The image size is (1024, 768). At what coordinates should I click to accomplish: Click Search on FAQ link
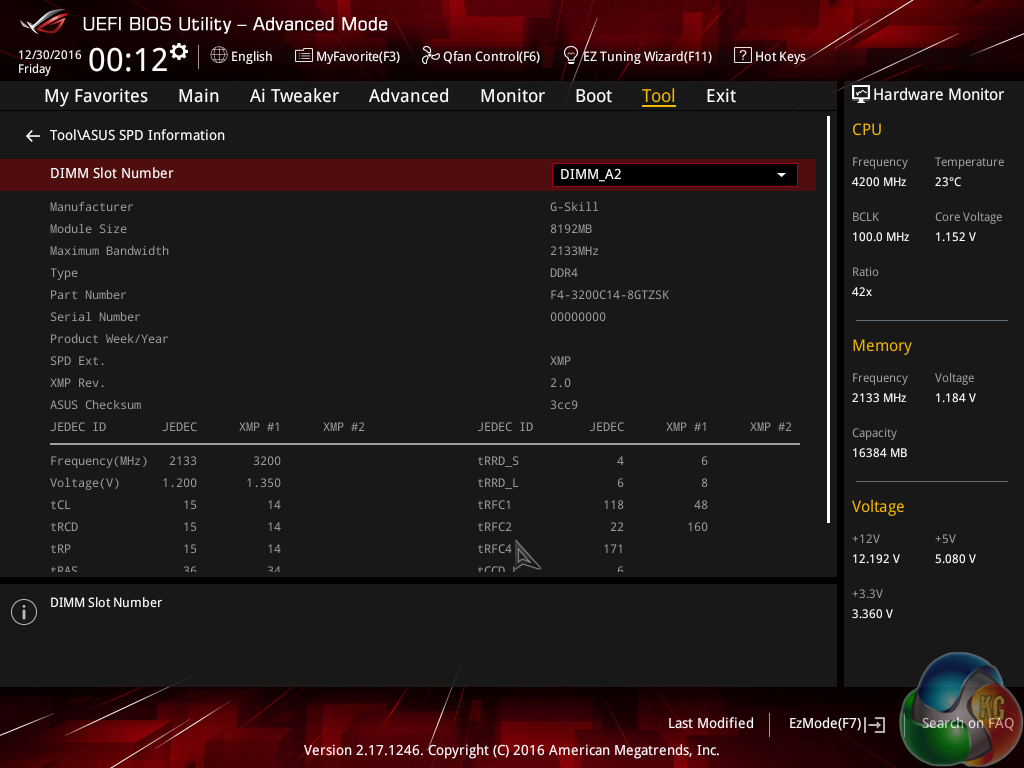pyautogui.click(x=967, y=723)
